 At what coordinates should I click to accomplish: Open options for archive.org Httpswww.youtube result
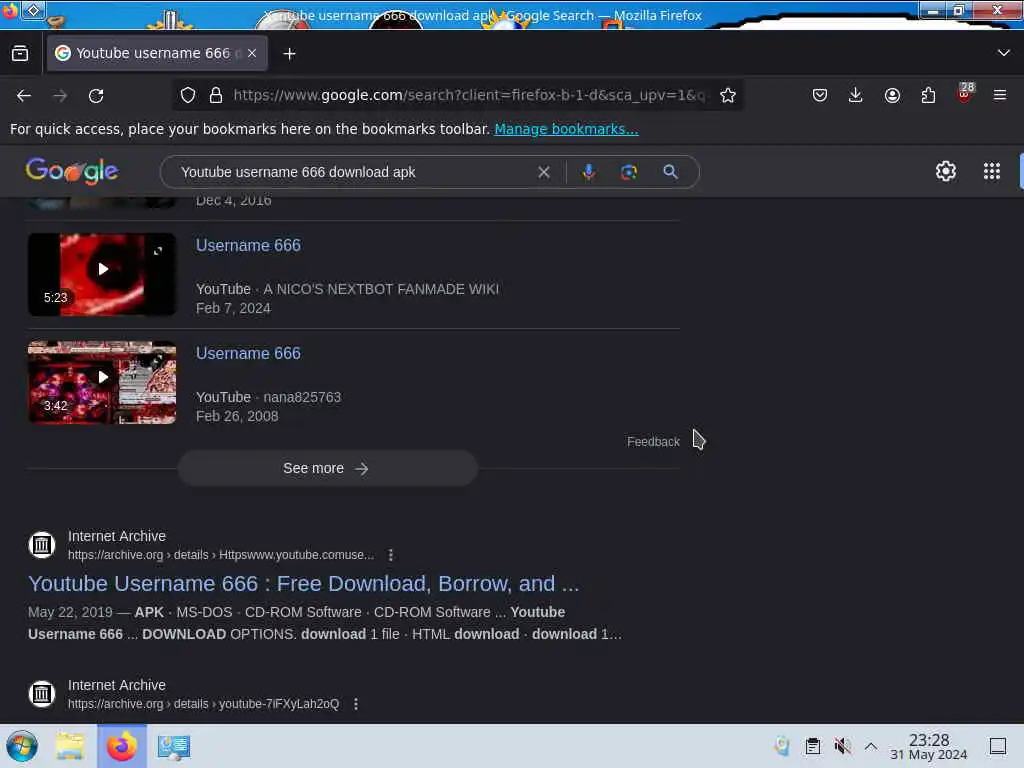(391, 555)
